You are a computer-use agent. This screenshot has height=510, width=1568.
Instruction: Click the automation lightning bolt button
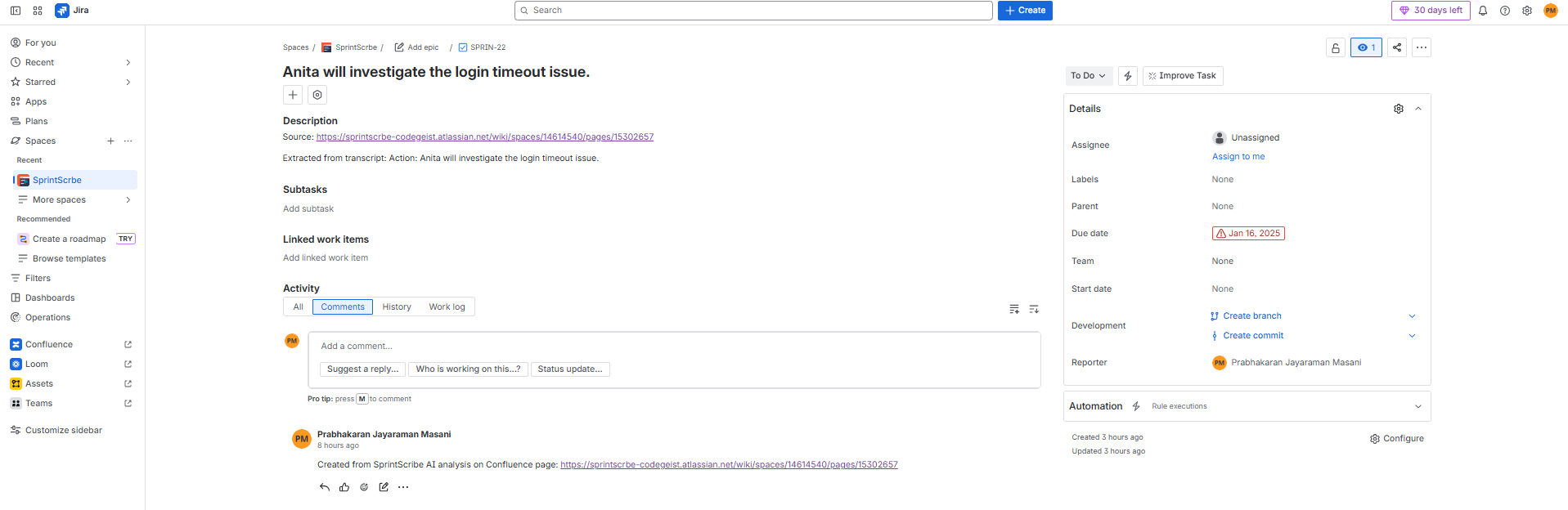(1128, 76)
